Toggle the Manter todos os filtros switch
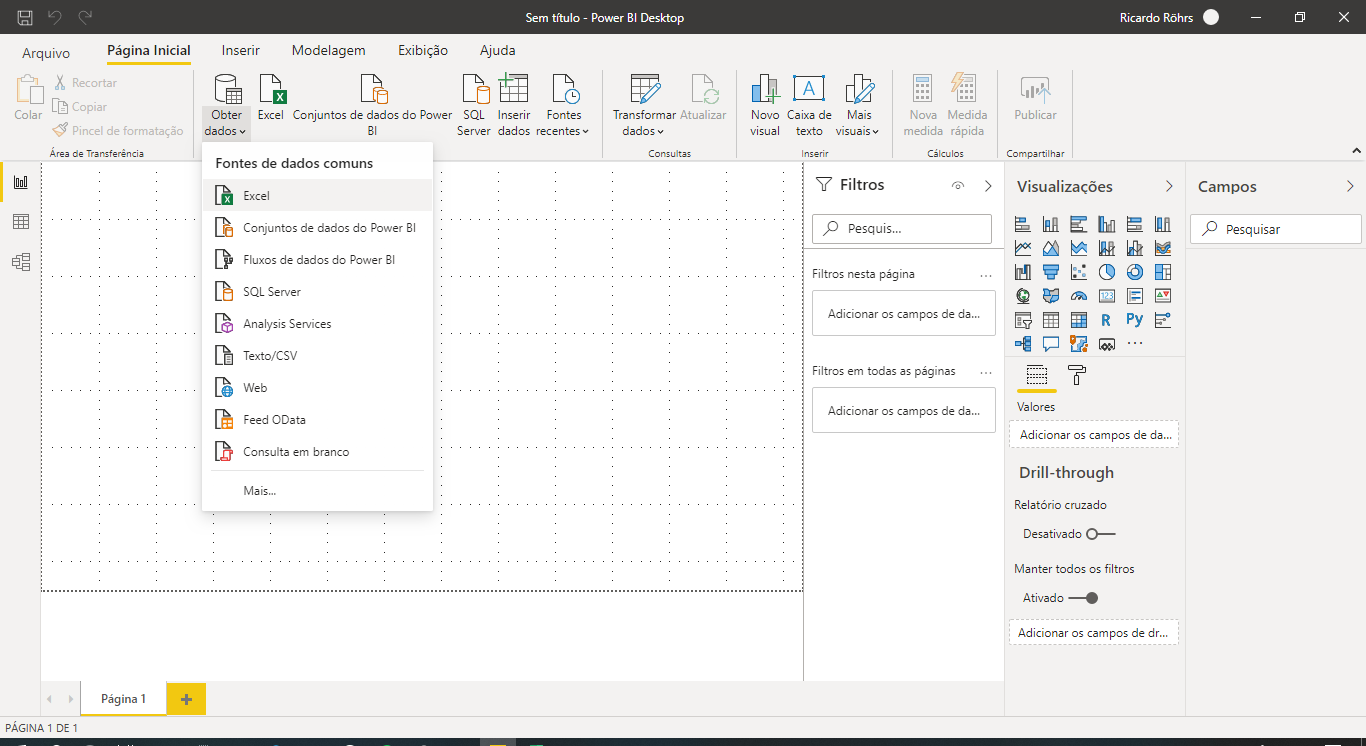Image resolution: width=1366 pixels, height=746 pixels. [x=1083, y=598]
